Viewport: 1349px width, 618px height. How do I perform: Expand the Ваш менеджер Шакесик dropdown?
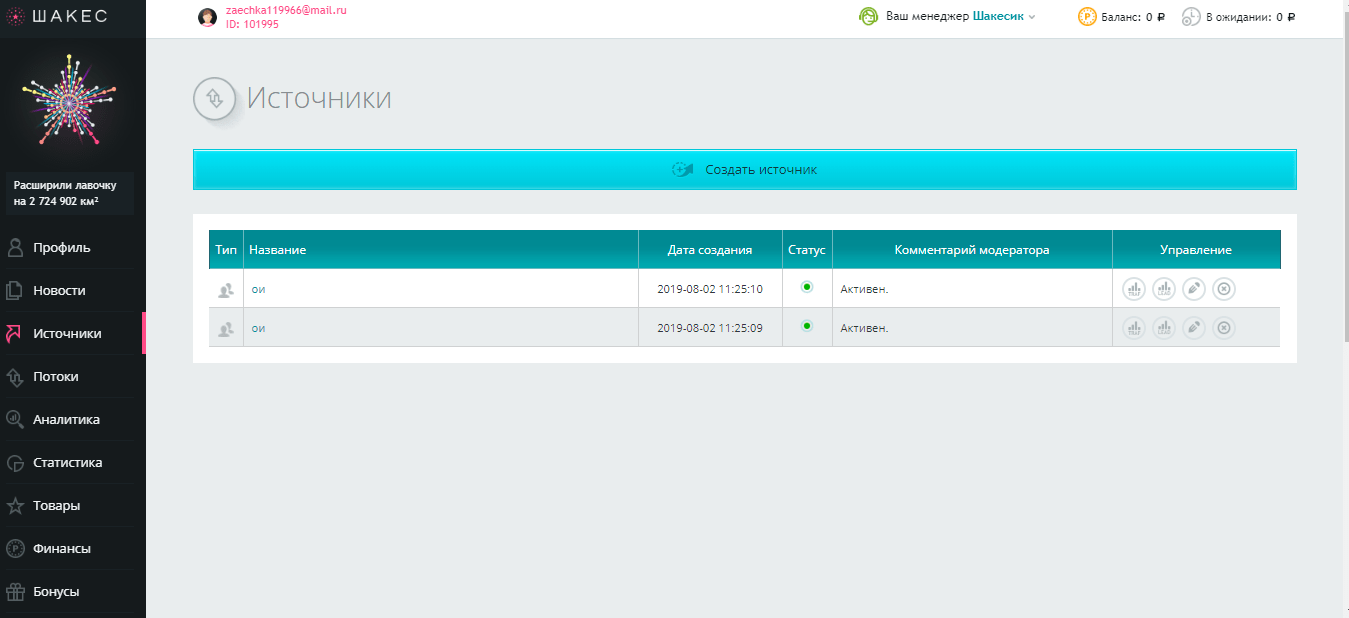click(x=1031, y=17)
